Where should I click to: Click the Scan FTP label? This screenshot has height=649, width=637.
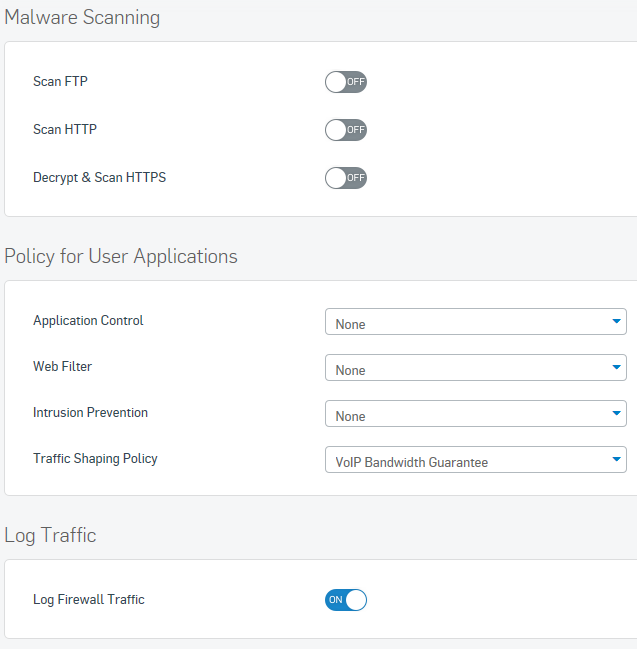[60, 81]
